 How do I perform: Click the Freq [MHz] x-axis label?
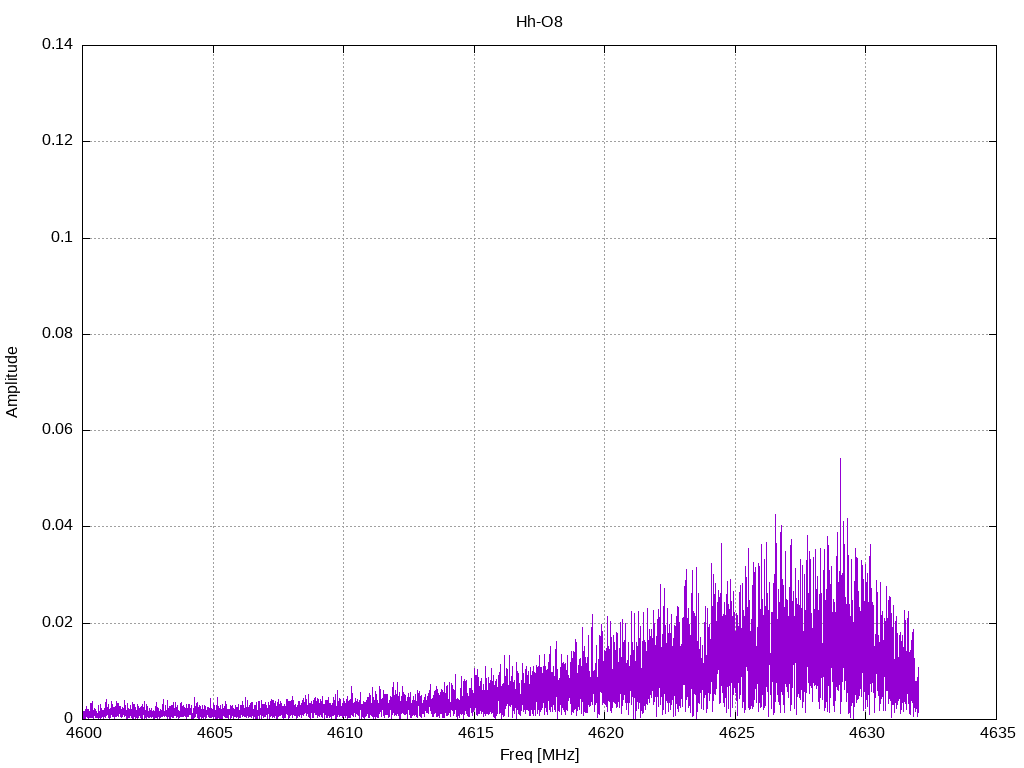(539, 755)
